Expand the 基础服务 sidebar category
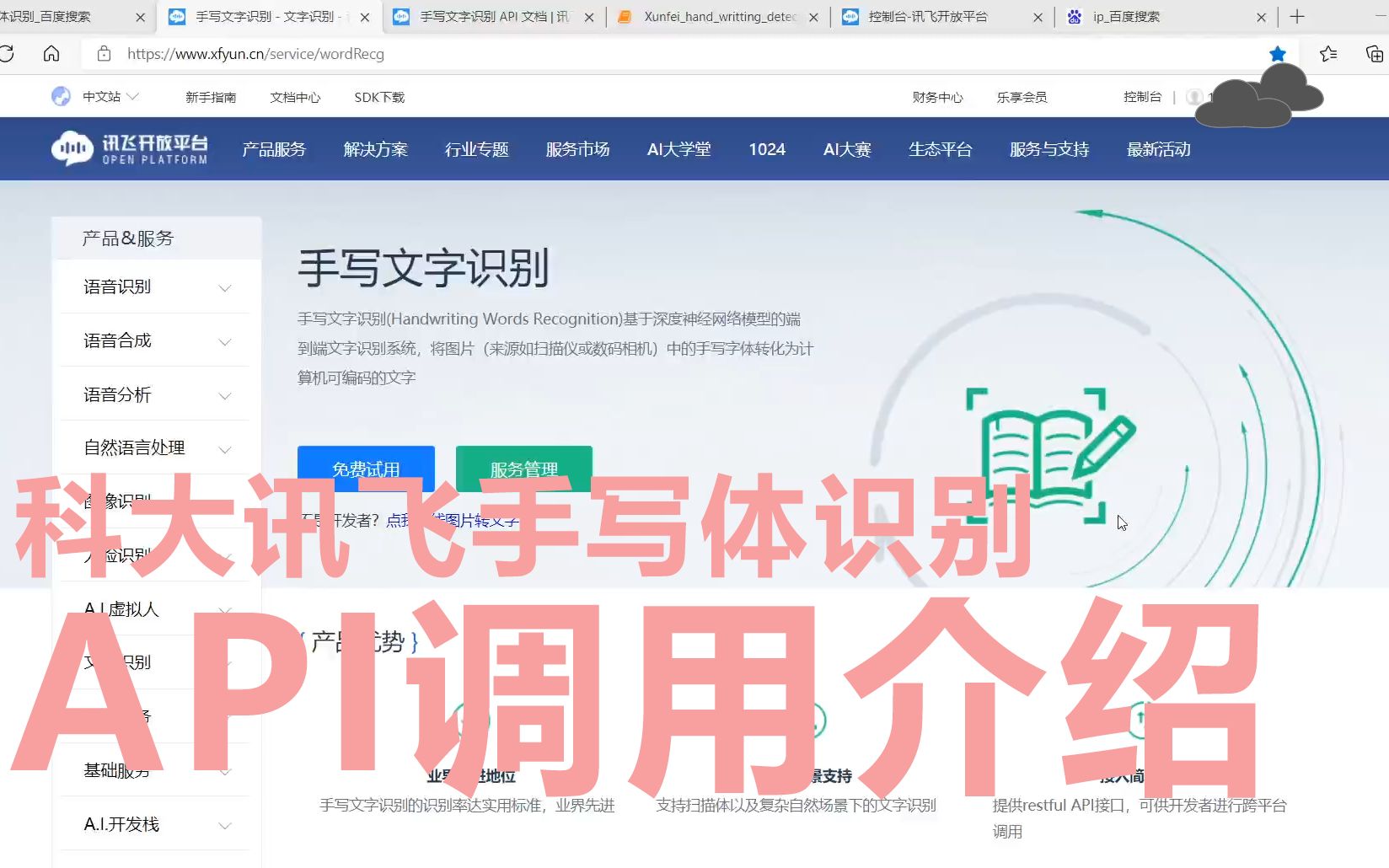The height and width of the screenshot is (868, 1389). point(155,770)
